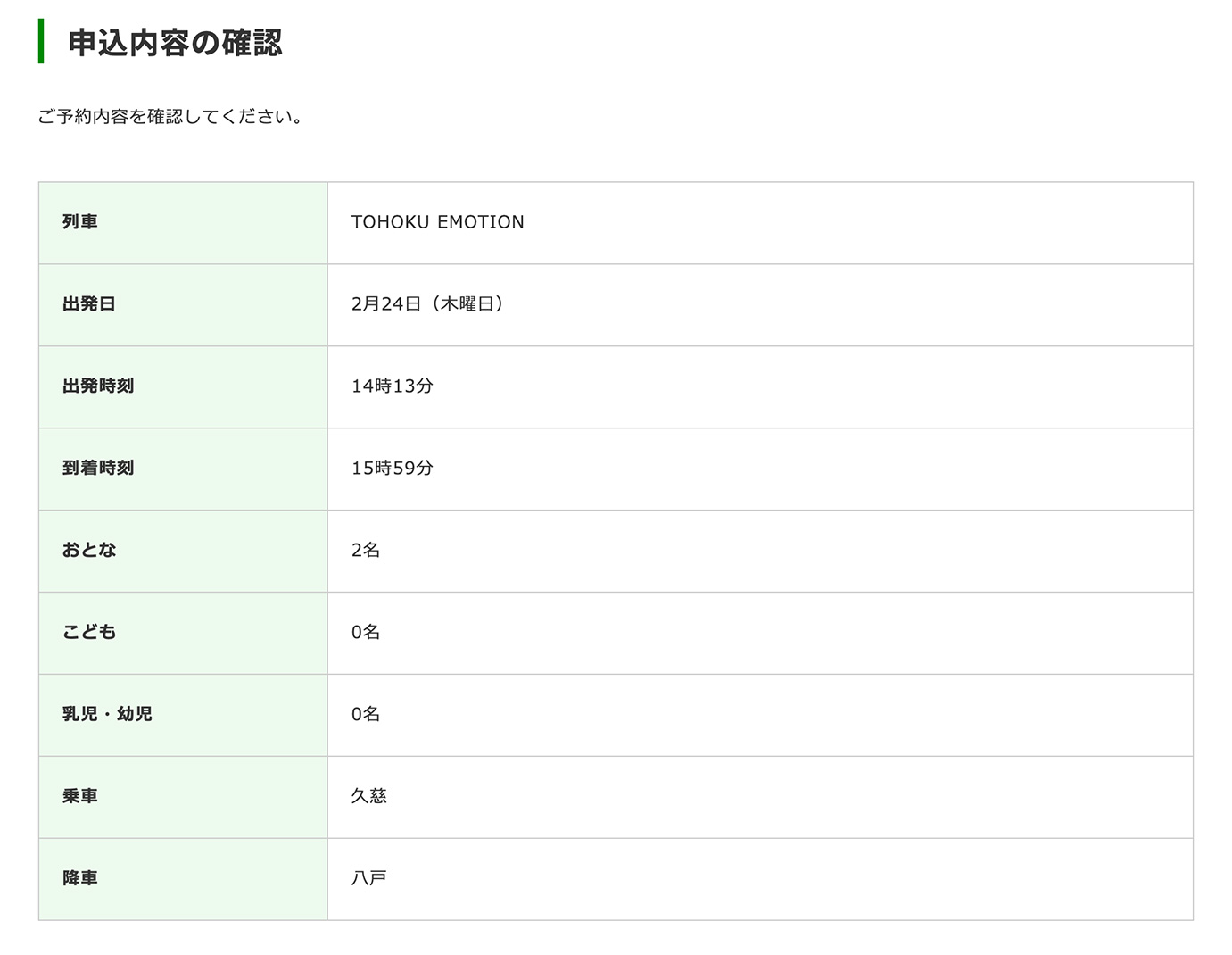Screen dimensions: 1232x955
Task: Select the TOHOKU EMOTION train name
Action: click(x=437, y=222)
